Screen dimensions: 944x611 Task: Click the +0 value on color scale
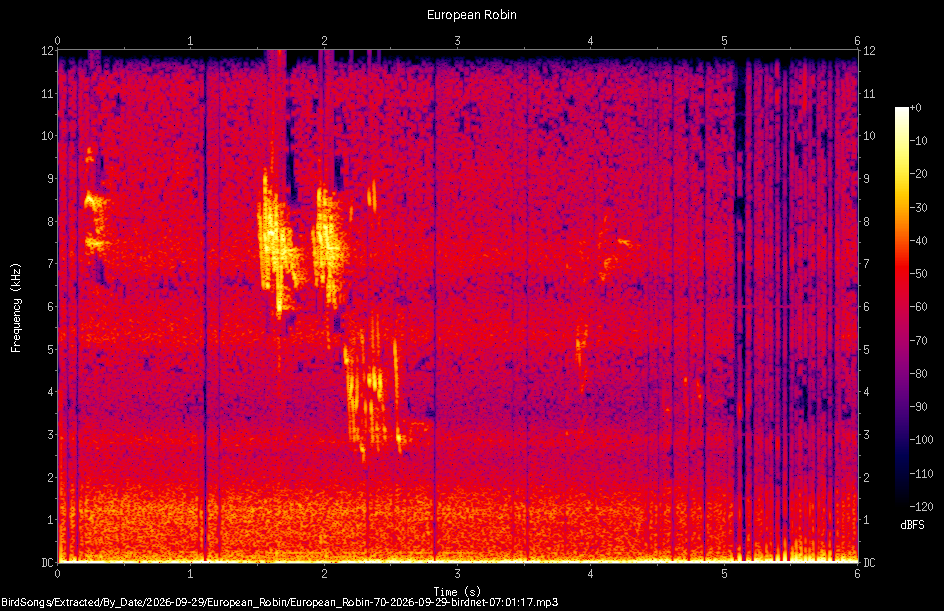pyautogui.click(x=915, y=108)
